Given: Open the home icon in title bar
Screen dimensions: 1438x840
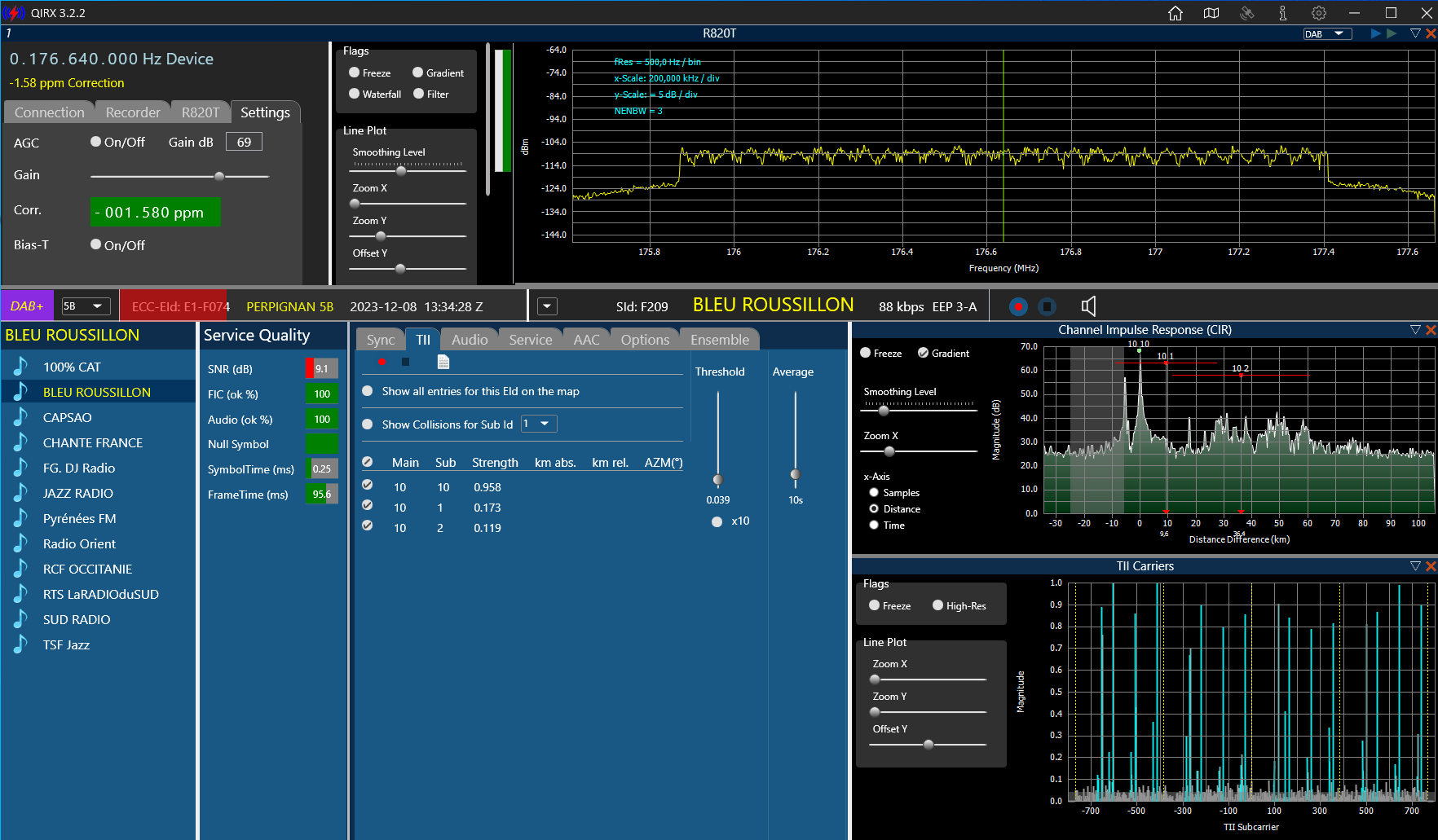Looking at the screenshot, I should 1176,13.
